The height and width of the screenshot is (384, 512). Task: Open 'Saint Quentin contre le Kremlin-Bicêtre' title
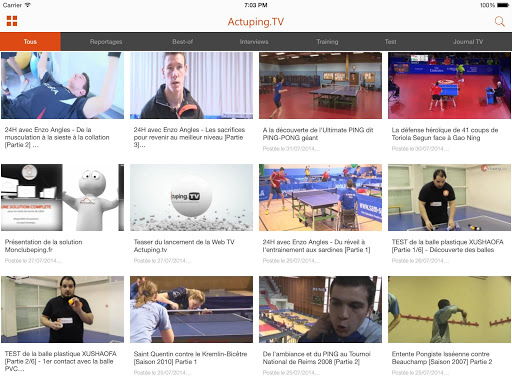tap(190, 358)
